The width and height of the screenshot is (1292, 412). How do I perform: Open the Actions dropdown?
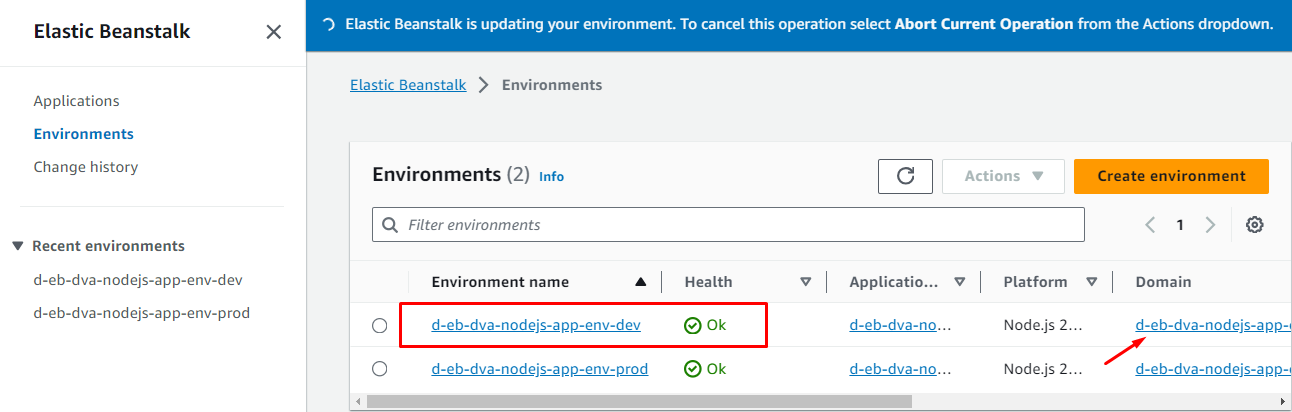1003,176
